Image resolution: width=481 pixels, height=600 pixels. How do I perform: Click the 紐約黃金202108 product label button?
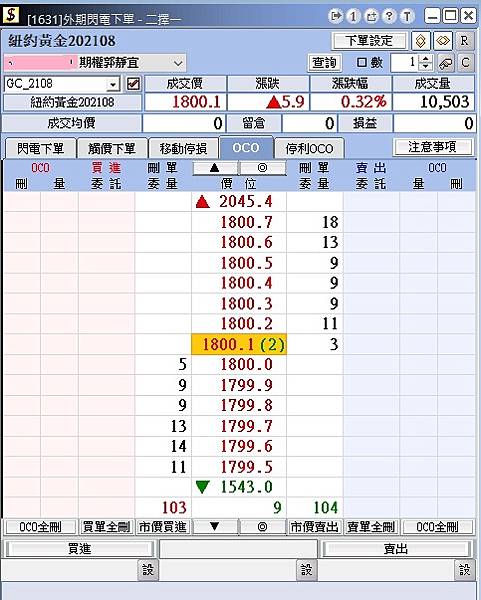(x=72, y=102)
